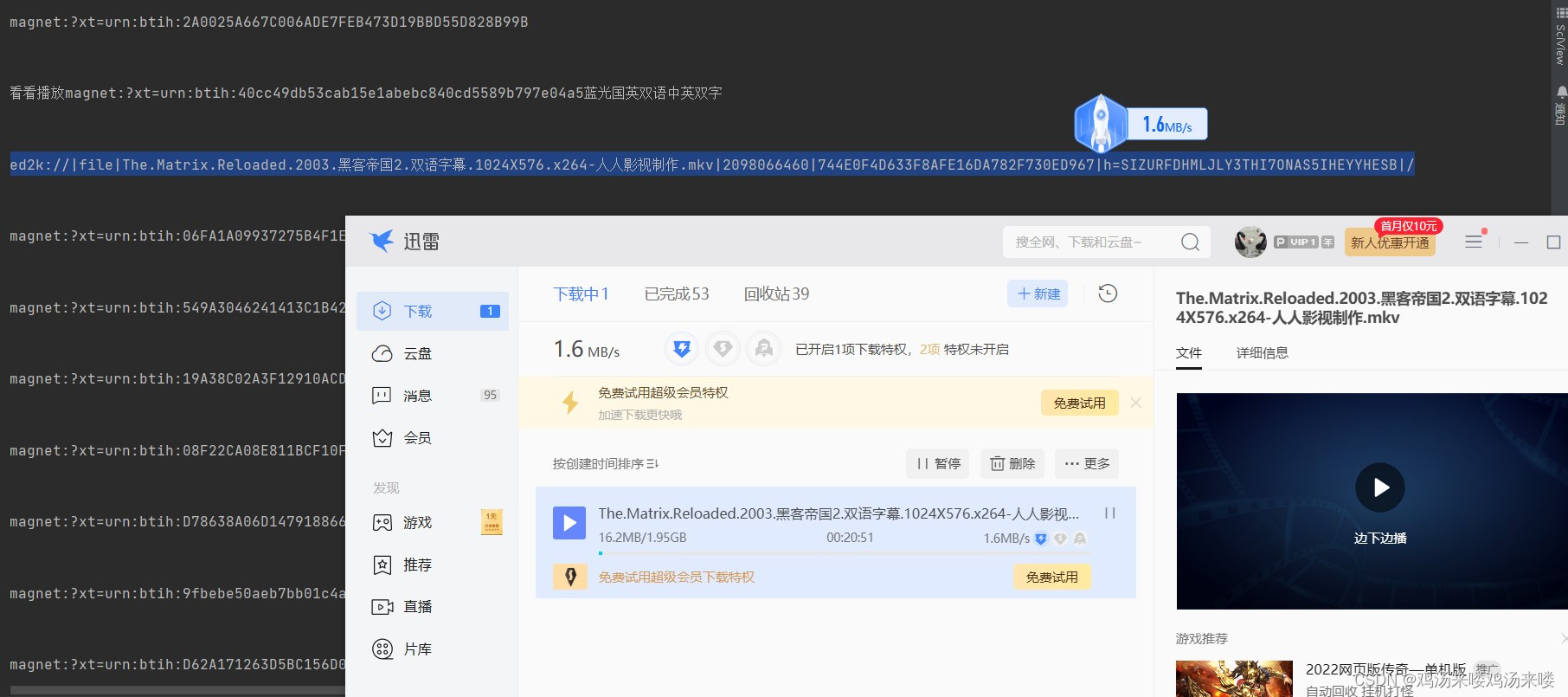Switch to 详细信息 tab in detail panel

click(x=1262, y=353)
